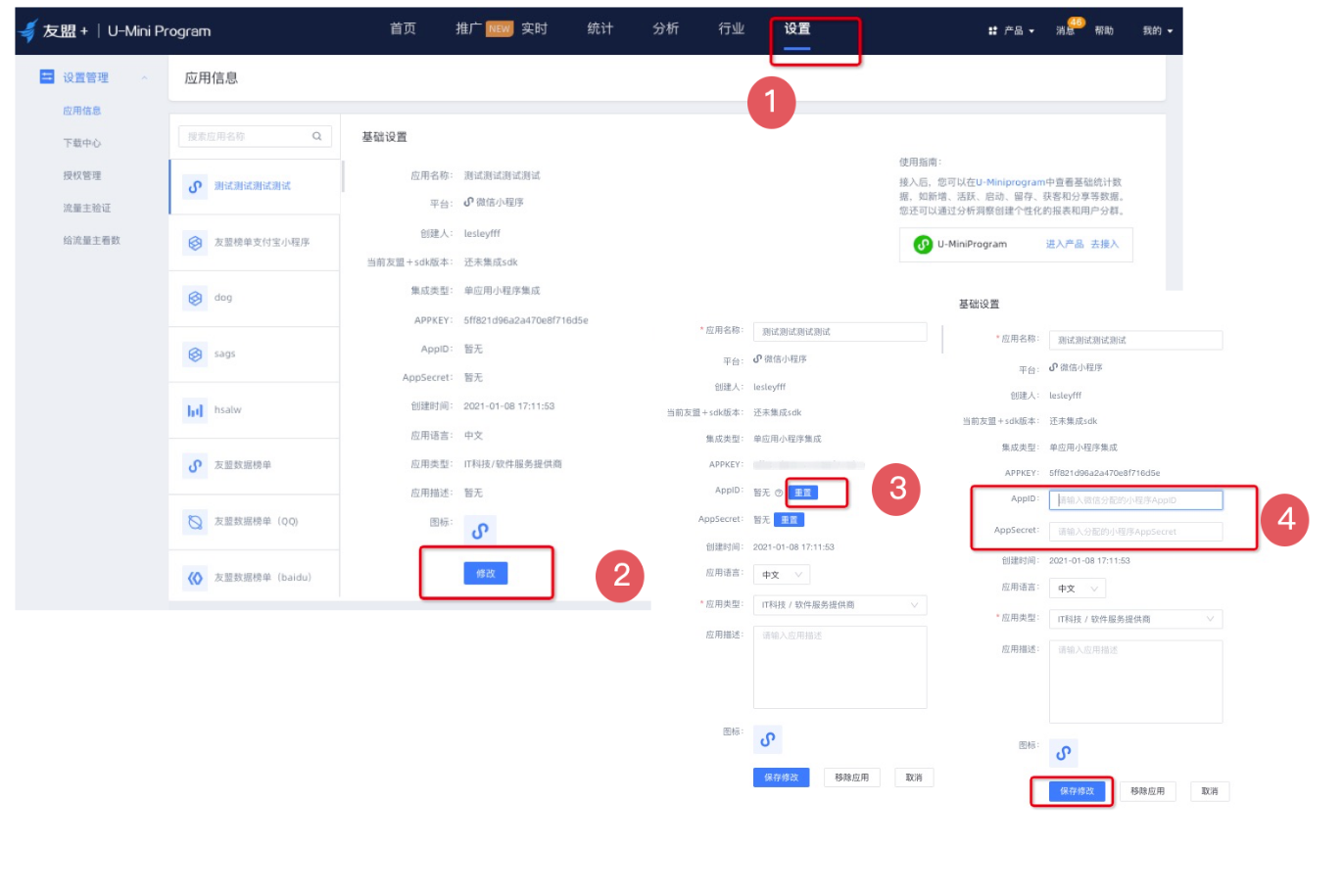Screen dimensions: 1342x896
Task: Click the sags app's icon
Action: tap(195, 354)
